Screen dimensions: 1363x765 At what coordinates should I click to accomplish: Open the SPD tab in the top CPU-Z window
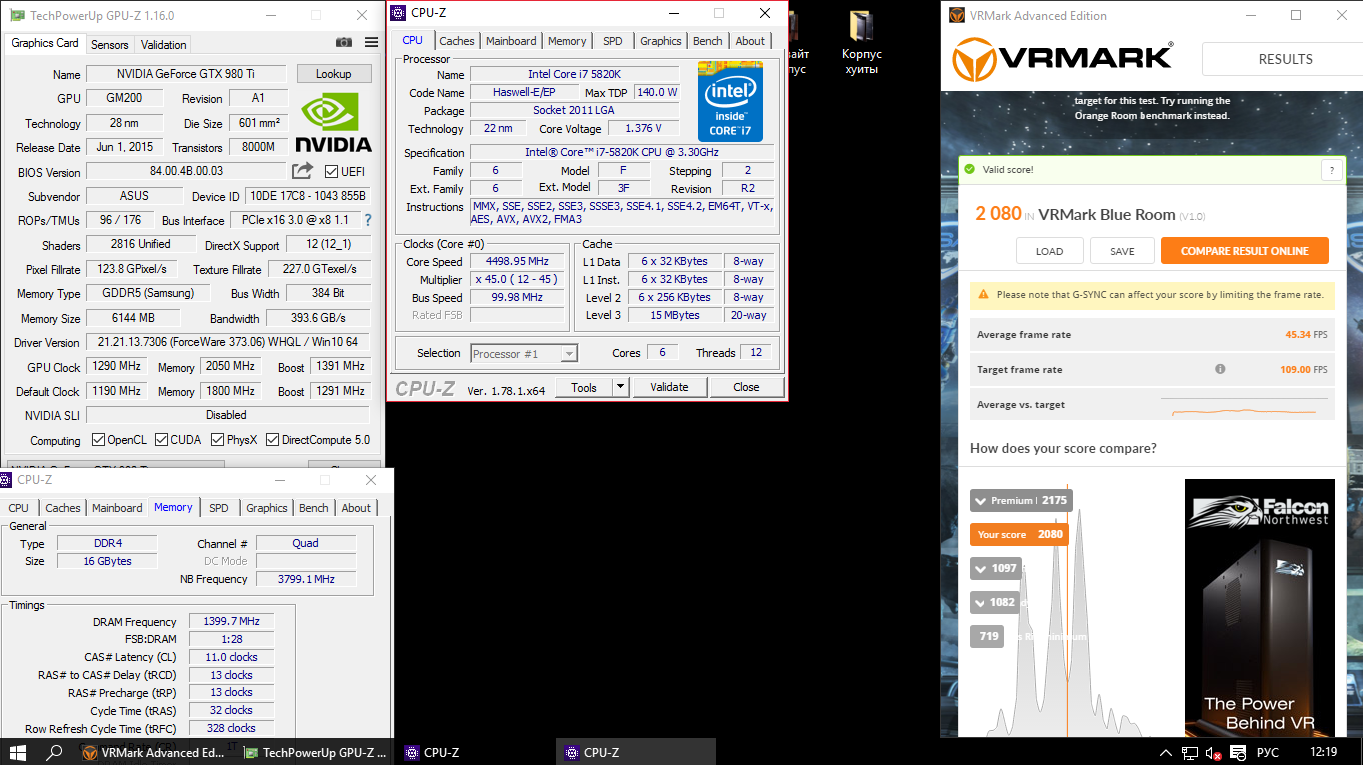(x=612, y=41)
